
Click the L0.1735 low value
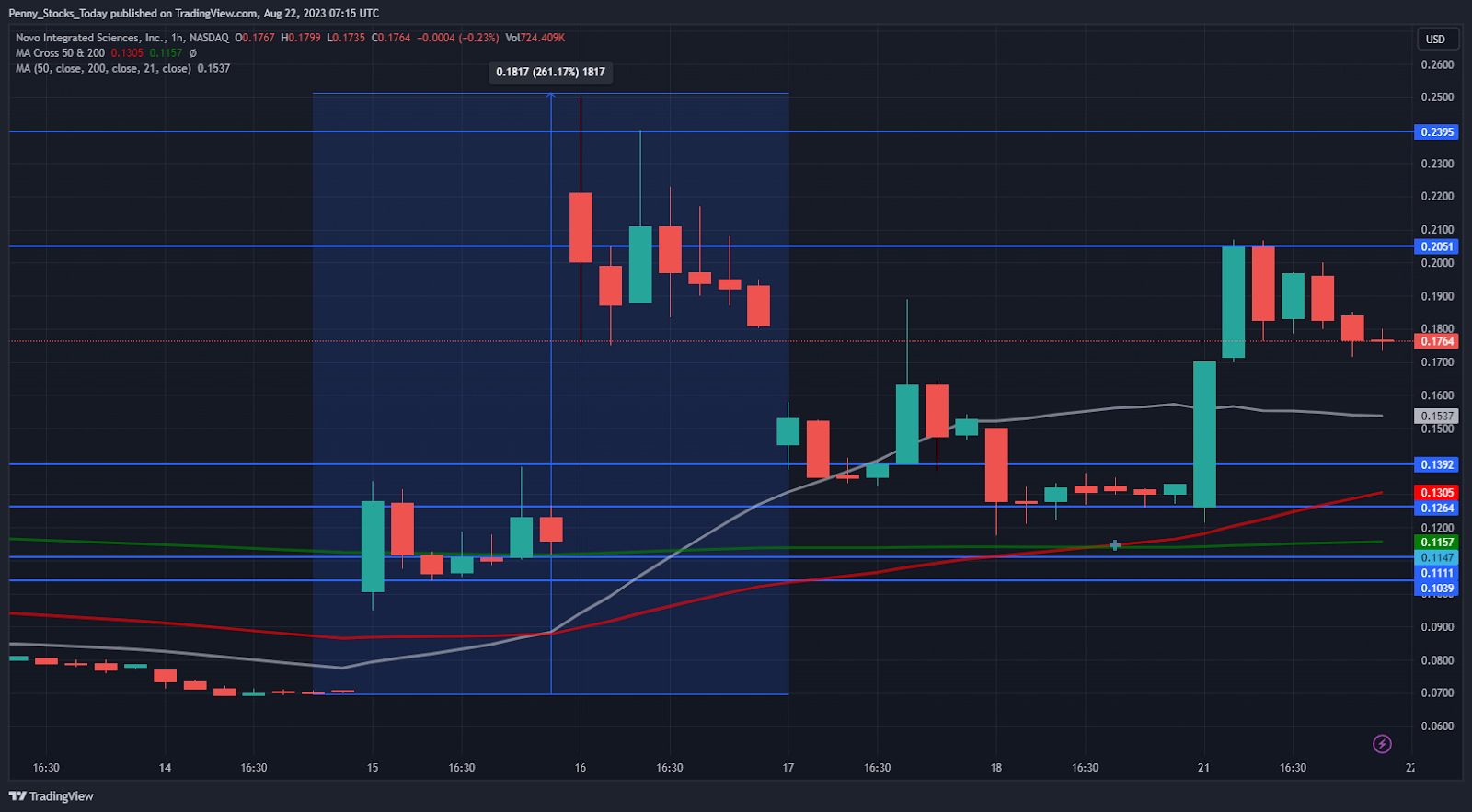[346, 38]
